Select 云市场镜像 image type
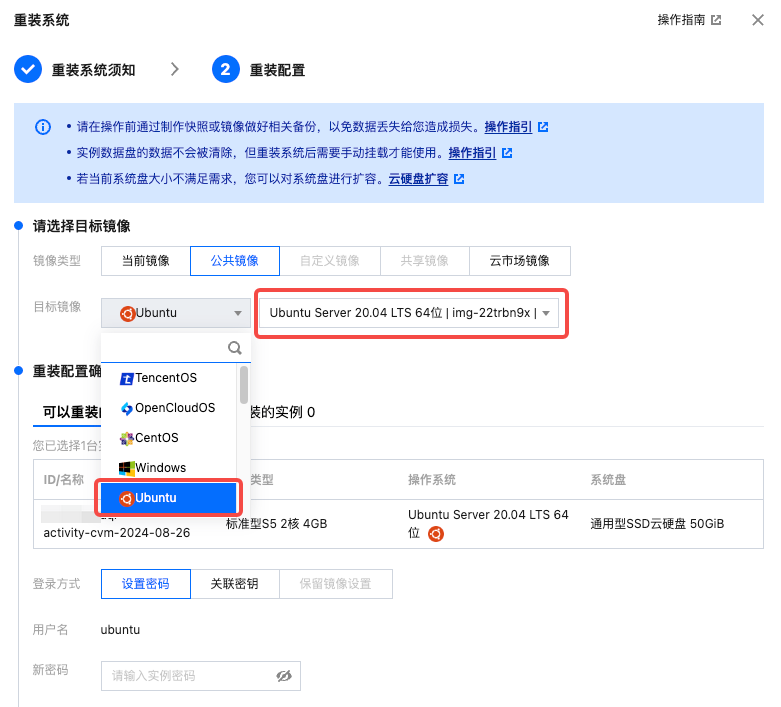Image resolution: width=781 pixels, height=707 pixels. 520,261
